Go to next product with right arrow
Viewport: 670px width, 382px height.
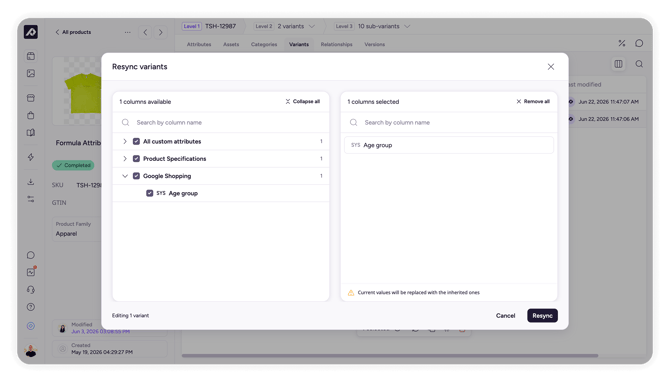(x=161, y=32)
